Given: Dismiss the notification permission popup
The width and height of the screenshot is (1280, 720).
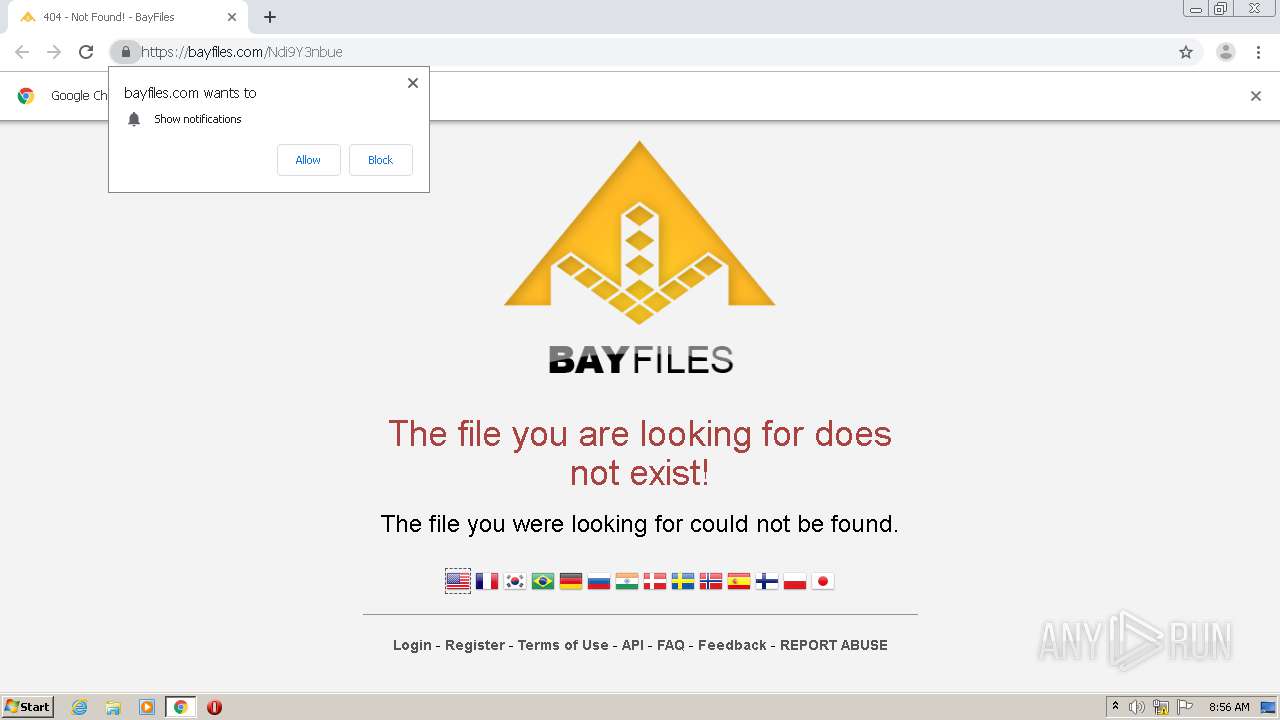Looking at the screenshot, I should [413, 83].
